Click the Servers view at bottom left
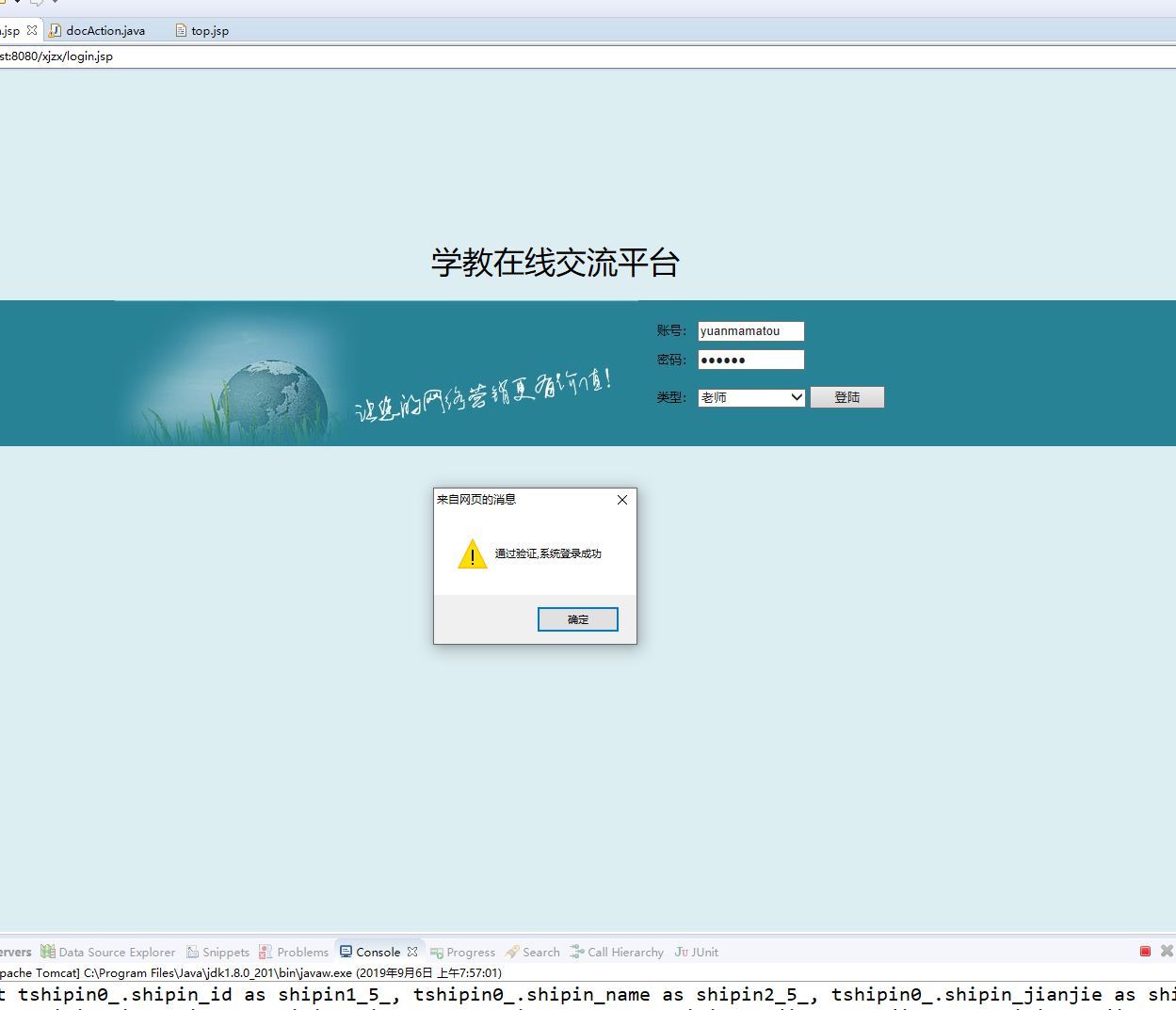Screen dimensions: 1176x1010 coord(14,952)
